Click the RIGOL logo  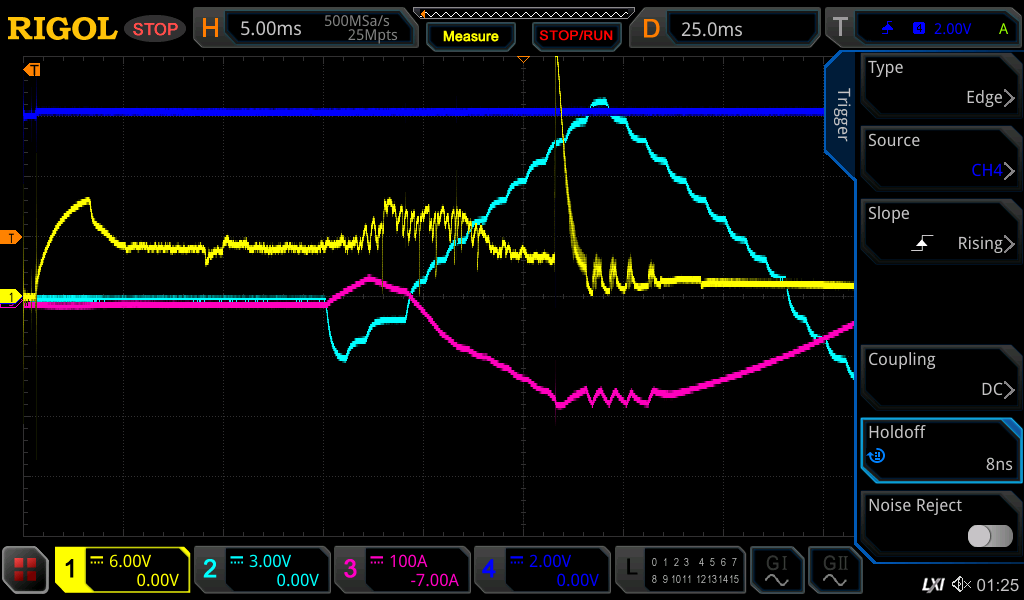pos(62,29)
